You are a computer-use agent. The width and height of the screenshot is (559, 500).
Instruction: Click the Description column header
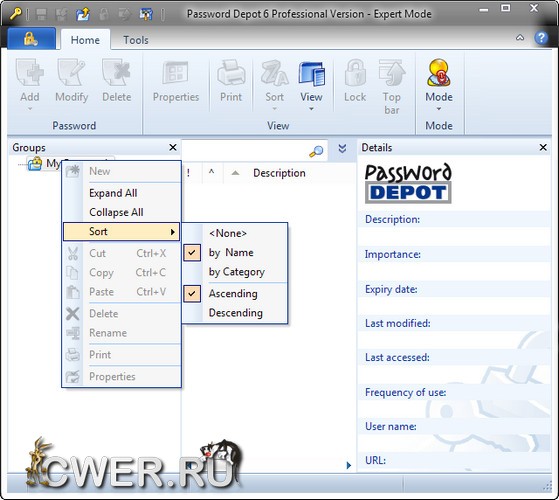279,173
